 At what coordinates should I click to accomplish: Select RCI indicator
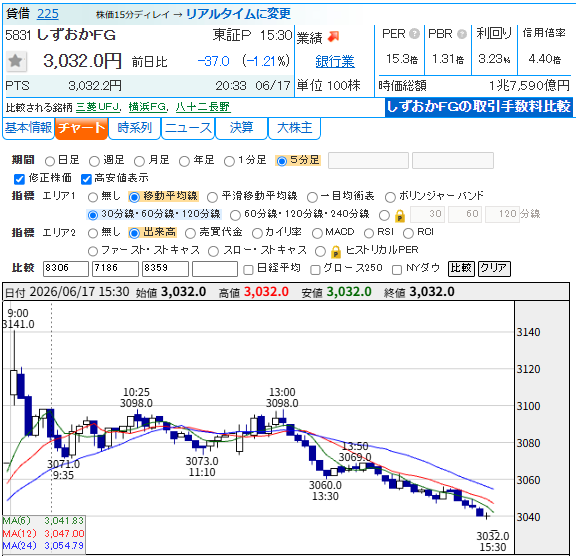tap(408, 233)
